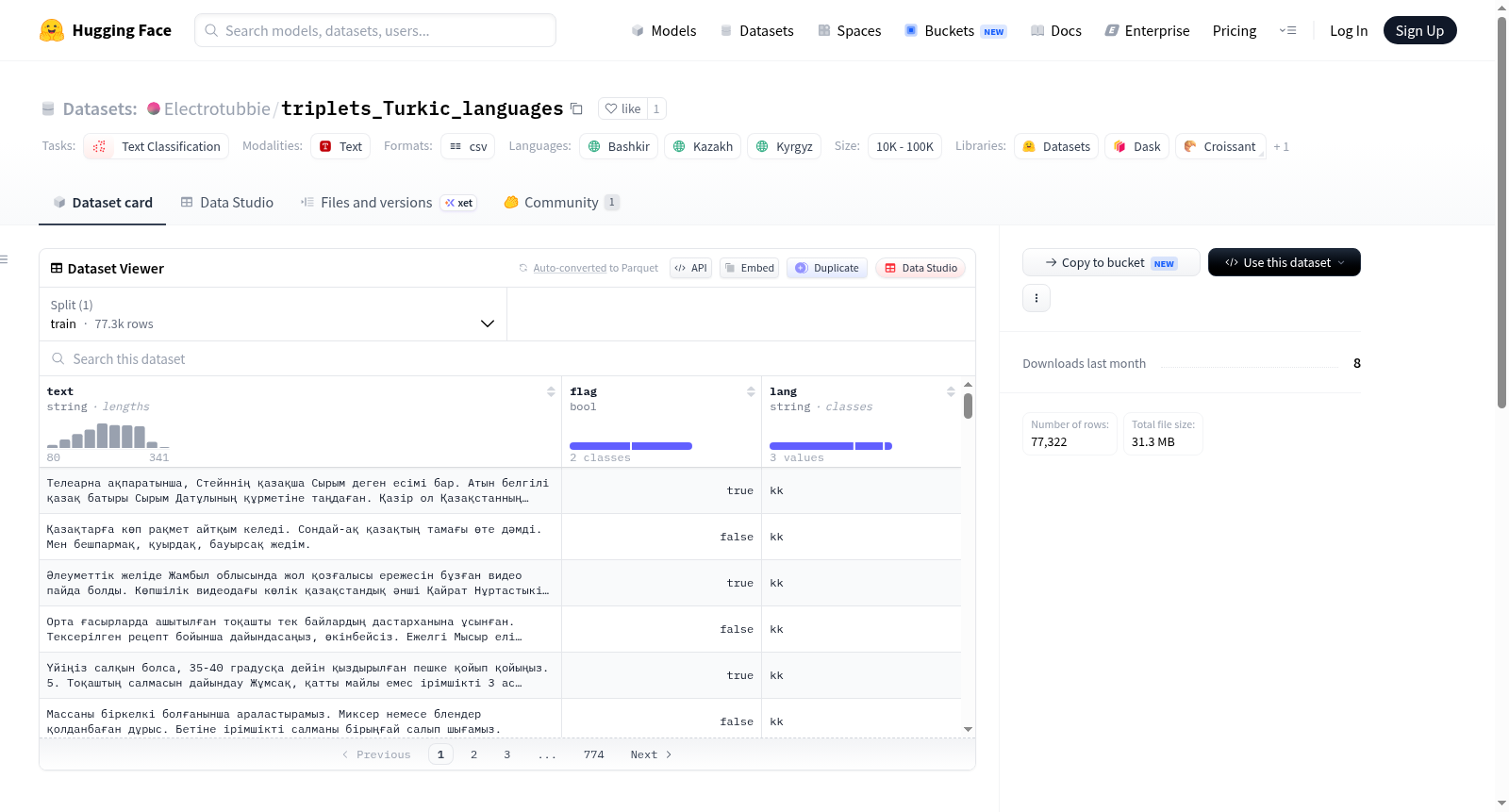Jump to page 774

click(593, 754)
